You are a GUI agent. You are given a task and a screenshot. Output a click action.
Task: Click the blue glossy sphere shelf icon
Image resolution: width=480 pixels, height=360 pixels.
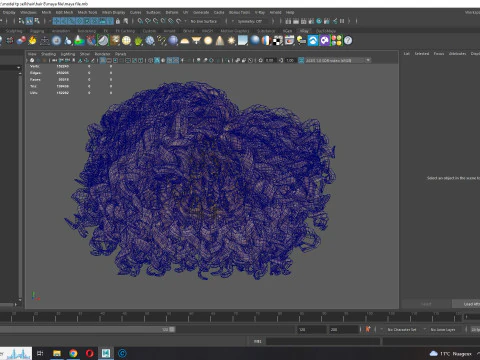coord(255,41)
